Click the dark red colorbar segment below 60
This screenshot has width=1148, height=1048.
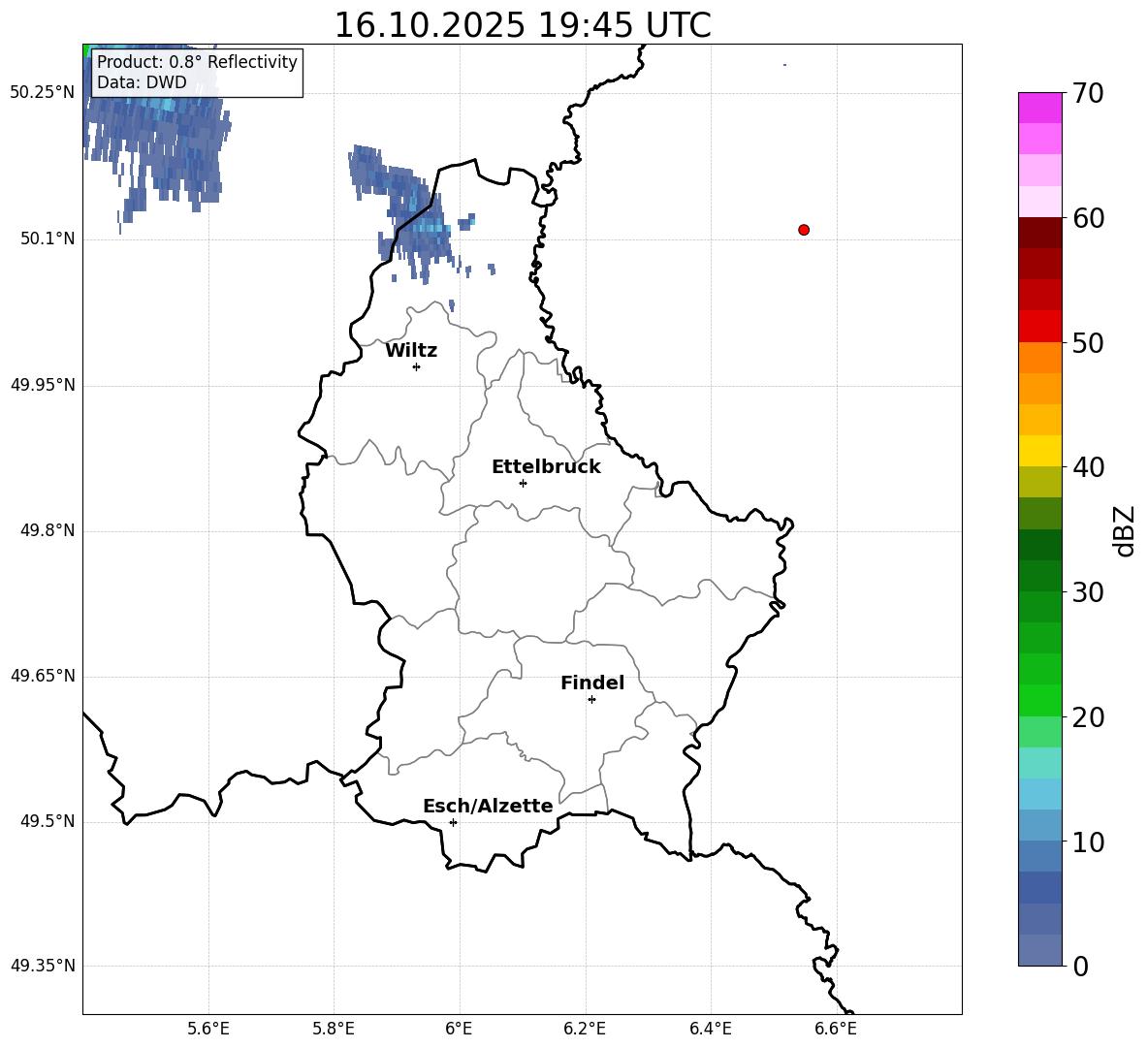point(1039,233)
